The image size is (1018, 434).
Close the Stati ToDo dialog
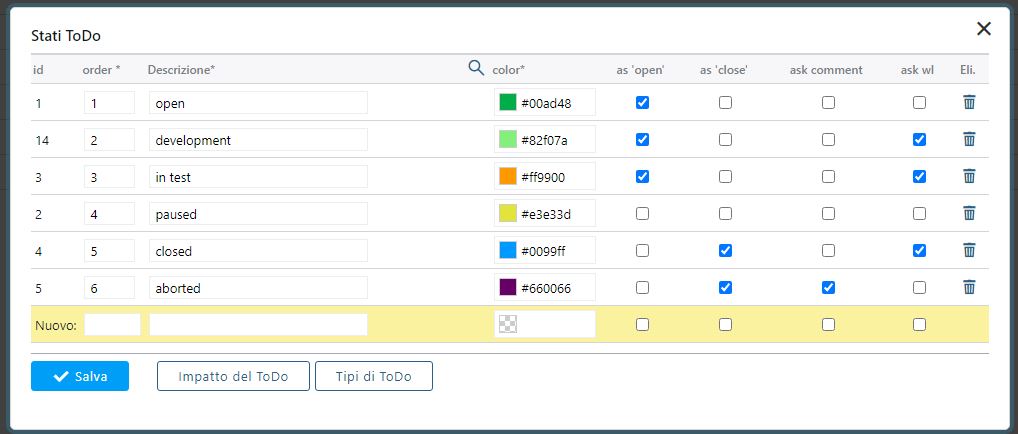point(984,29)
